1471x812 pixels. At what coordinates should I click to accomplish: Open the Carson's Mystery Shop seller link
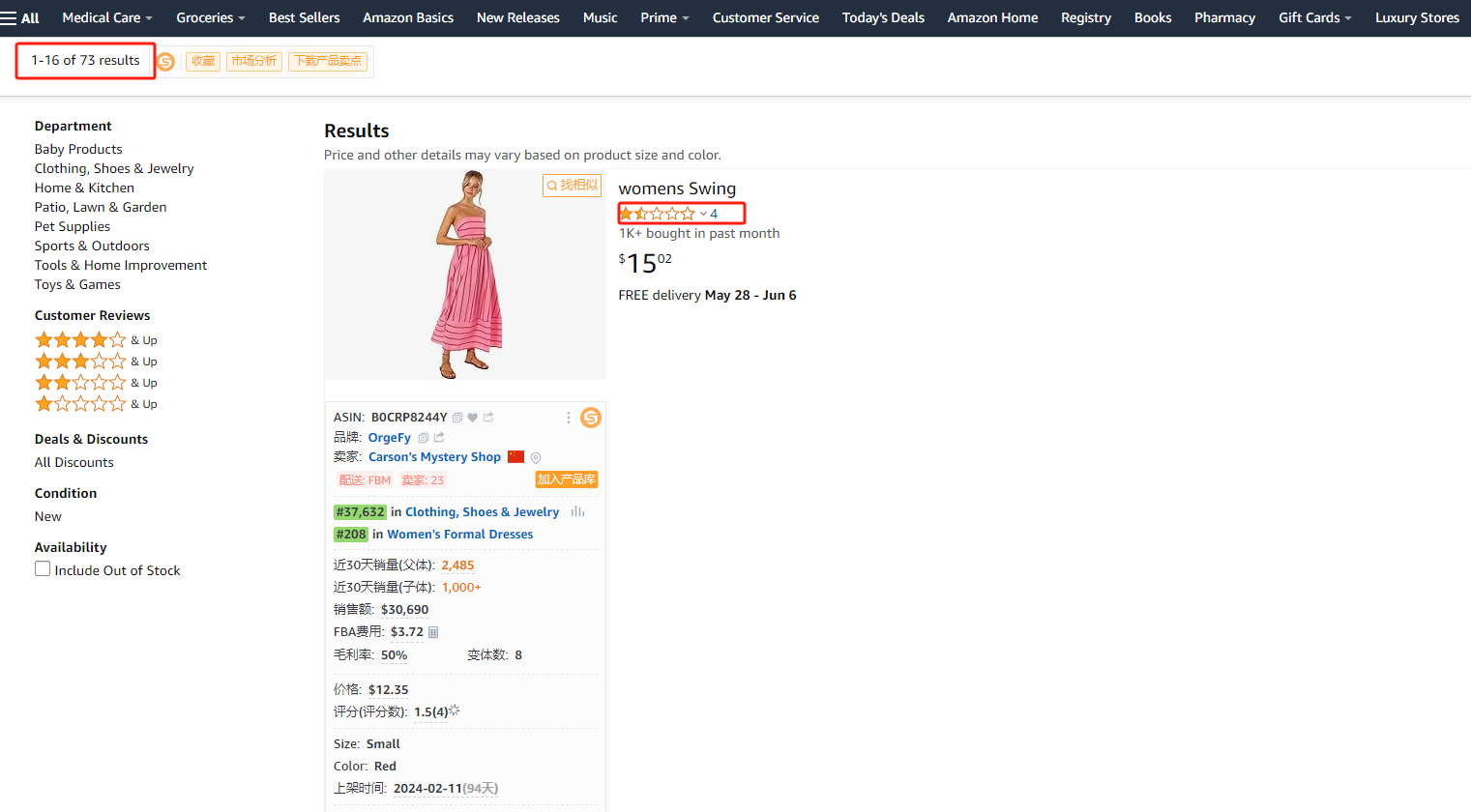tap(434, 457)
